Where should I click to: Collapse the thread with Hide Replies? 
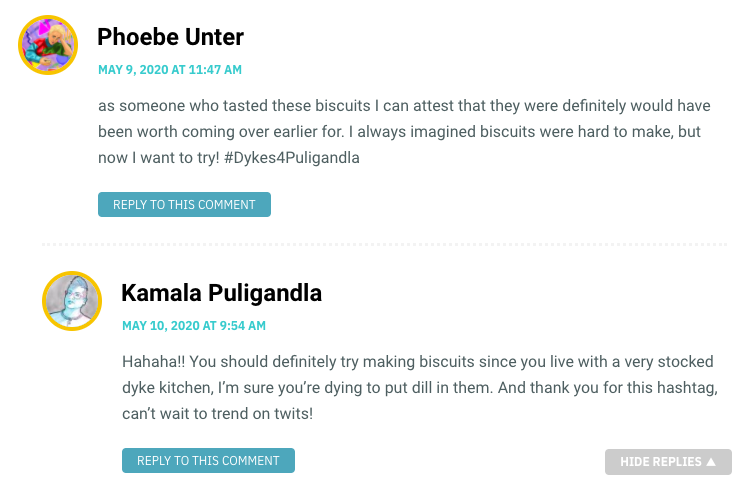pos(668,462)
